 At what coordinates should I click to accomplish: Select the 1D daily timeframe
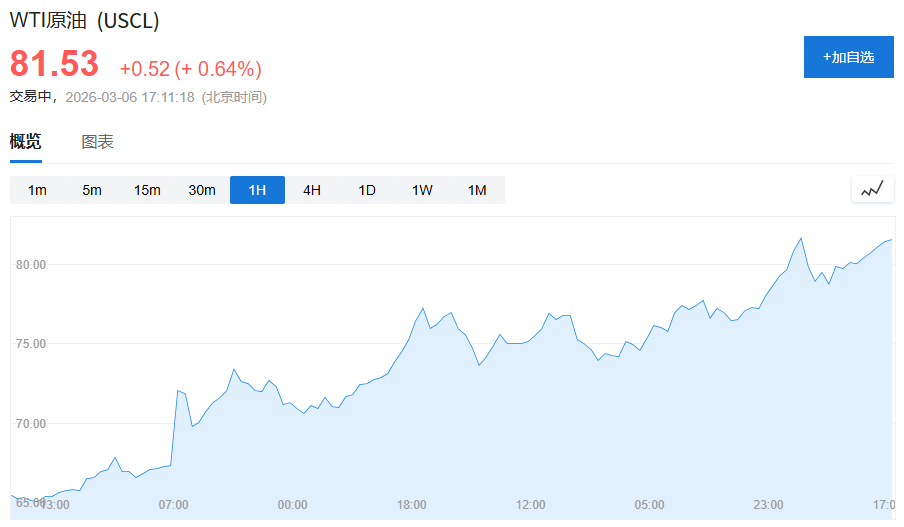click(367, 190)
